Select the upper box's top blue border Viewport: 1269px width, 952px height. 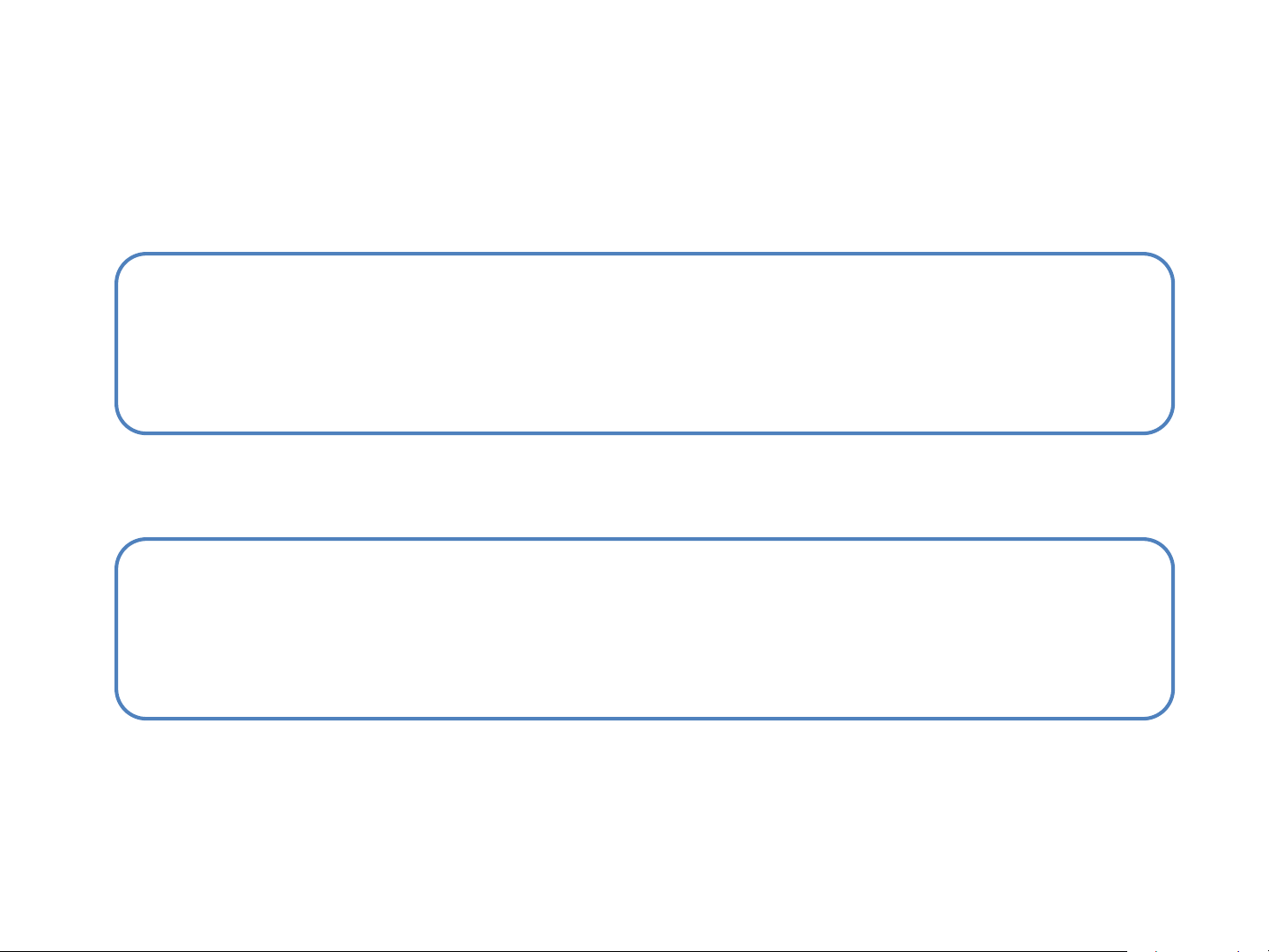[x=645, y=255]
